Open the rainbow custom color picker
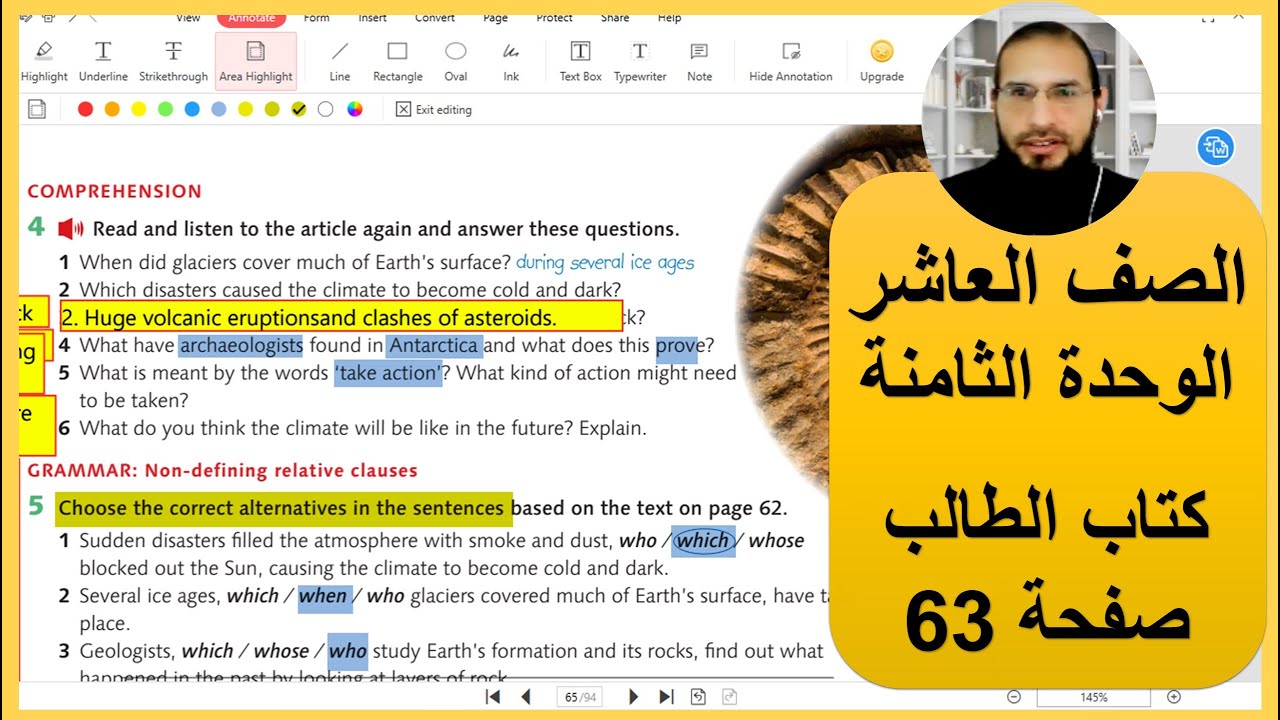1280x720 pixels. pos(354,110)
